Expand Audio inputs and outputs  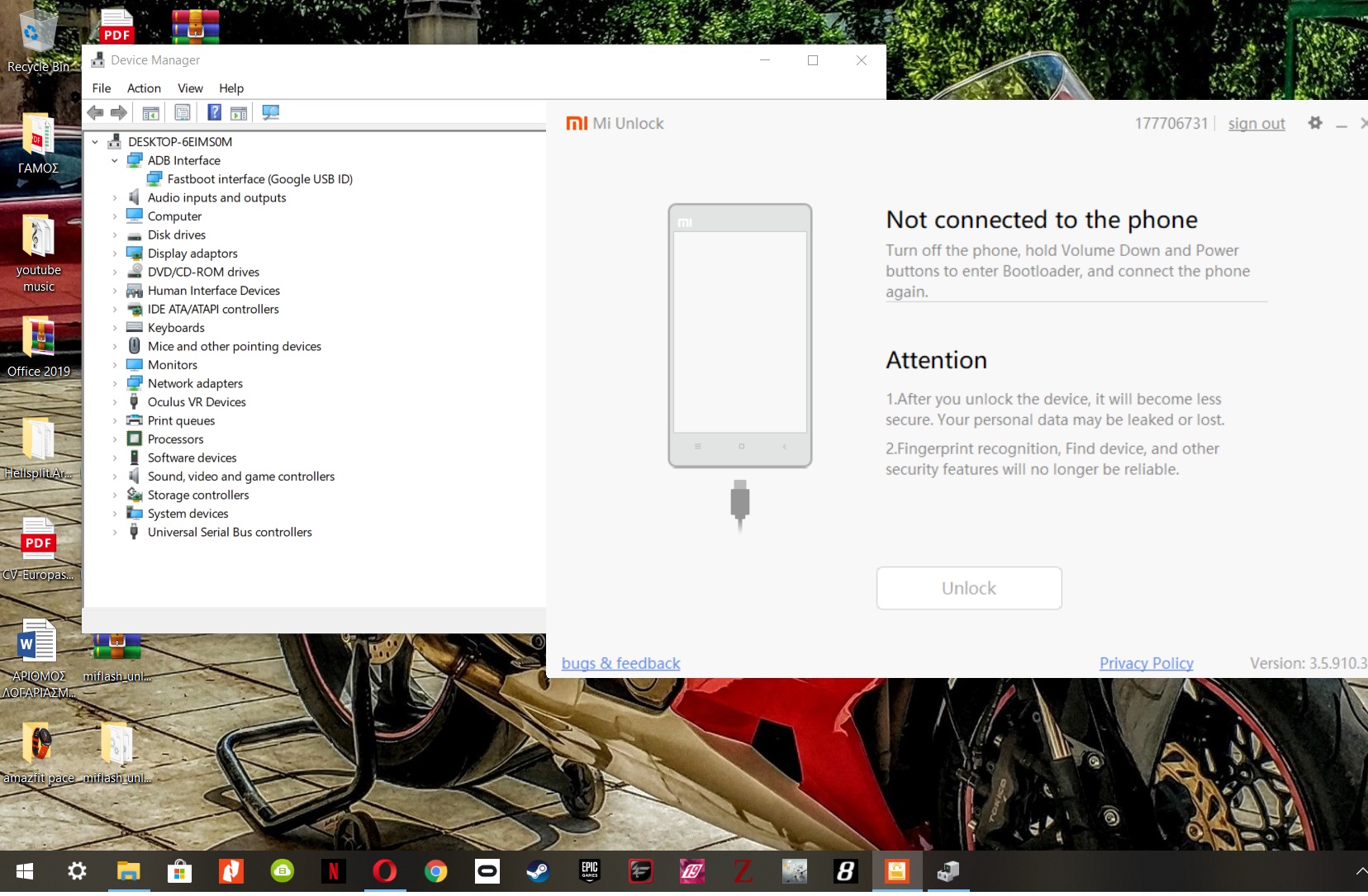point(115,198)
